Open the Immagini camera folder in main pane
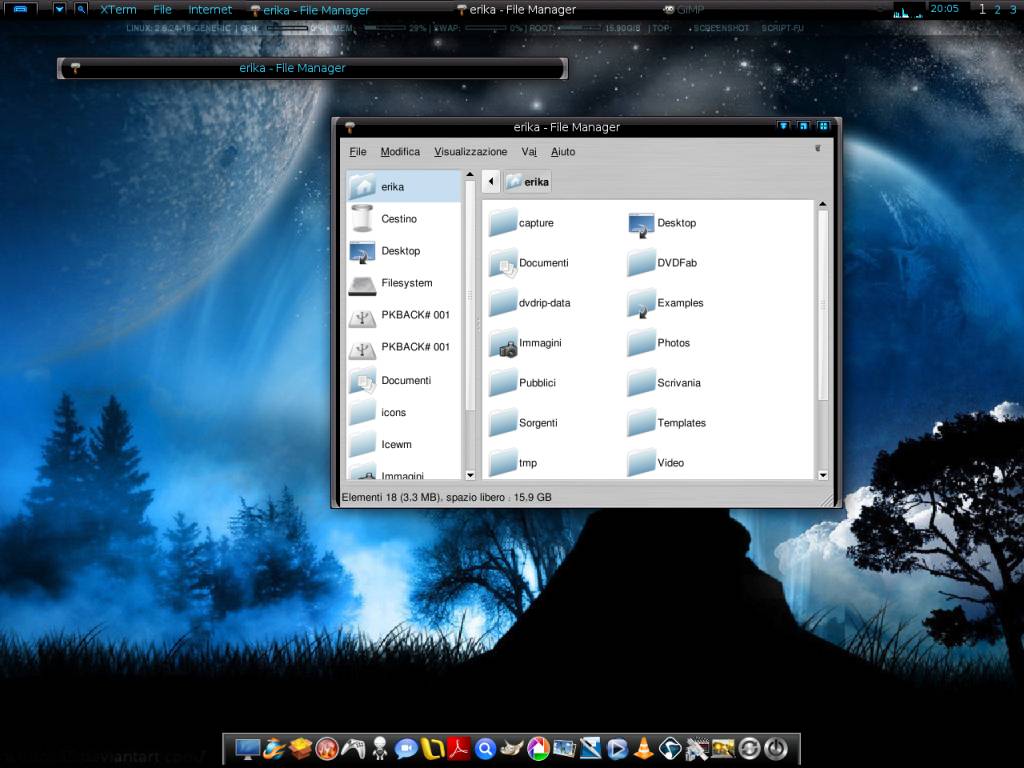Viewport: 1024px width, 768px height. (x=525, y=343)
